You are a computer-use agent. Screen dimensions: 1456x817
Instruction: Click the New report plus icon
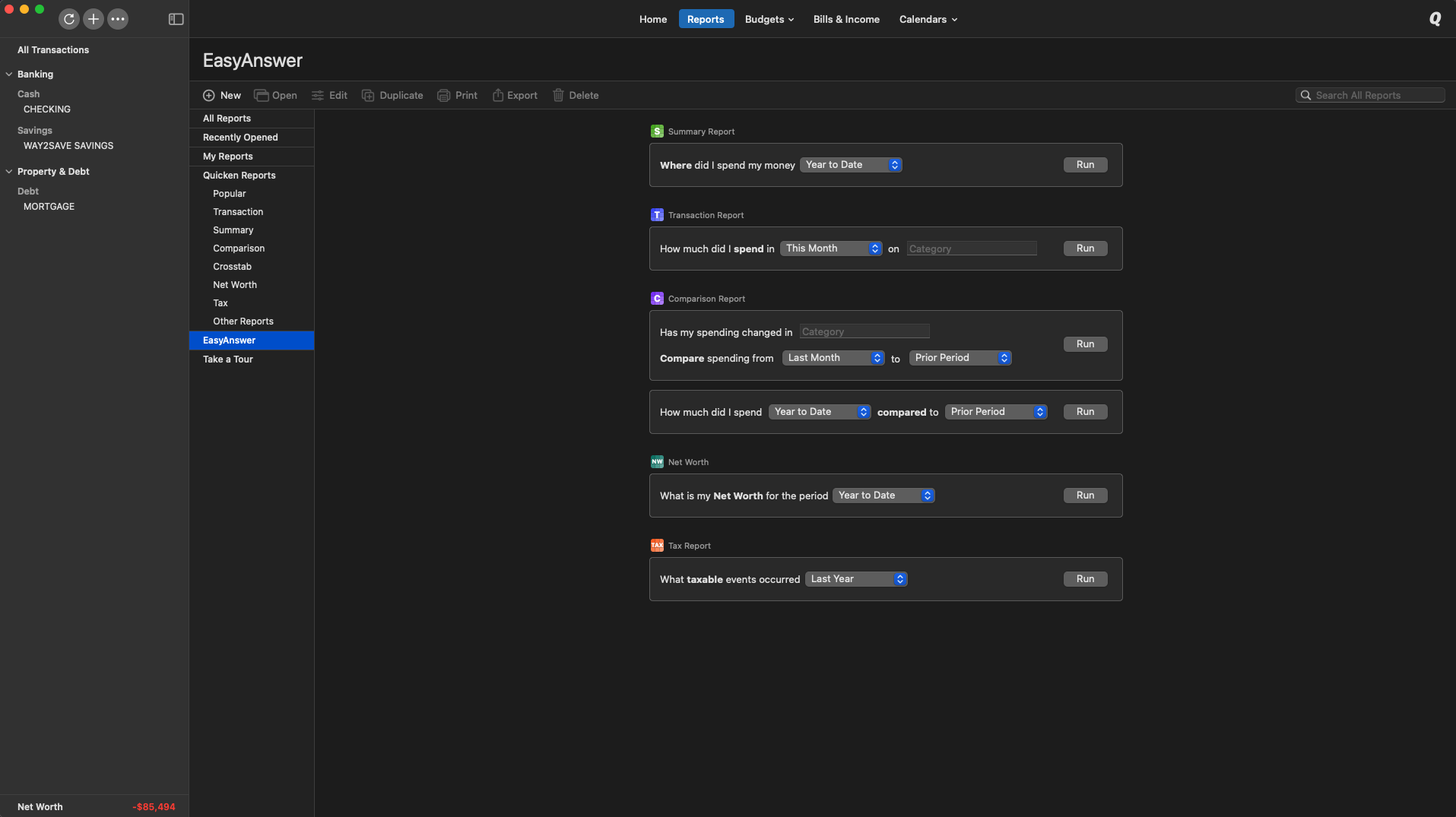click(209, 96)
